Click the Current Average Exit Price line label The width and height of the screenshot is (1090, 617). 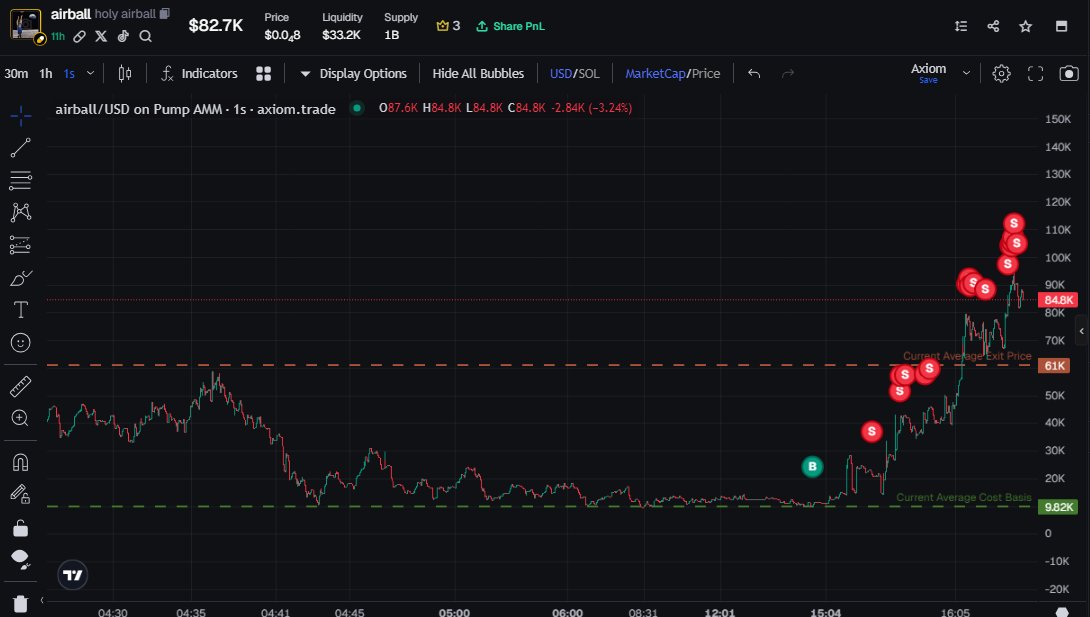click(x=967, y=356)
